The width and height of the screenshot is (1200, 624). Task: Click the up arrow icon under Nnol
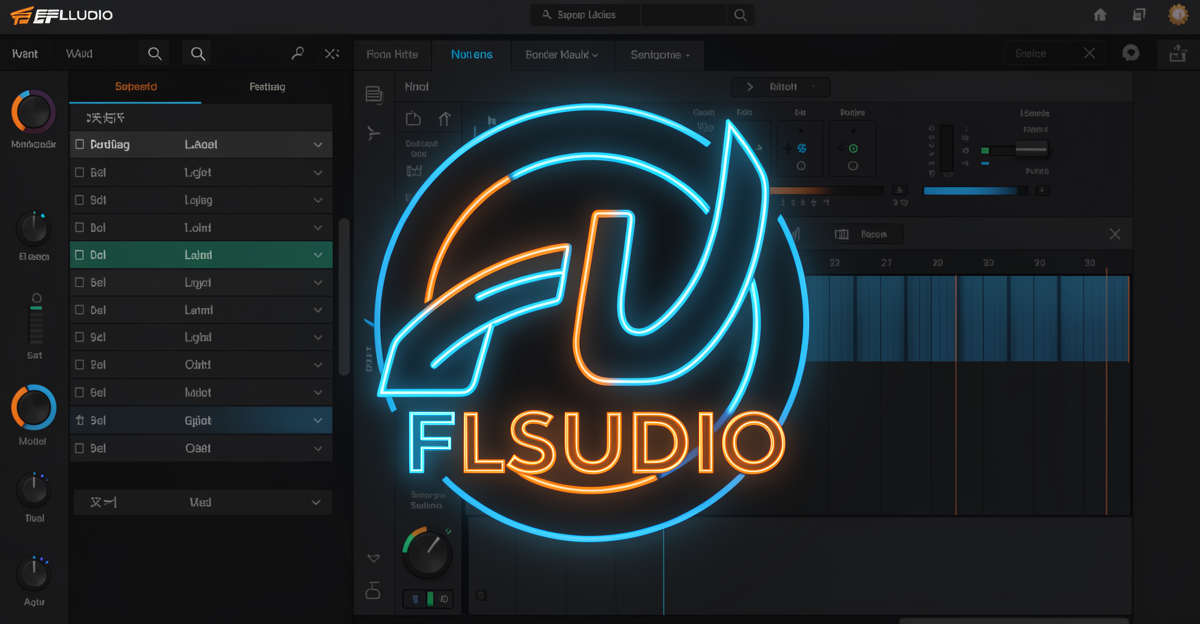444,119
